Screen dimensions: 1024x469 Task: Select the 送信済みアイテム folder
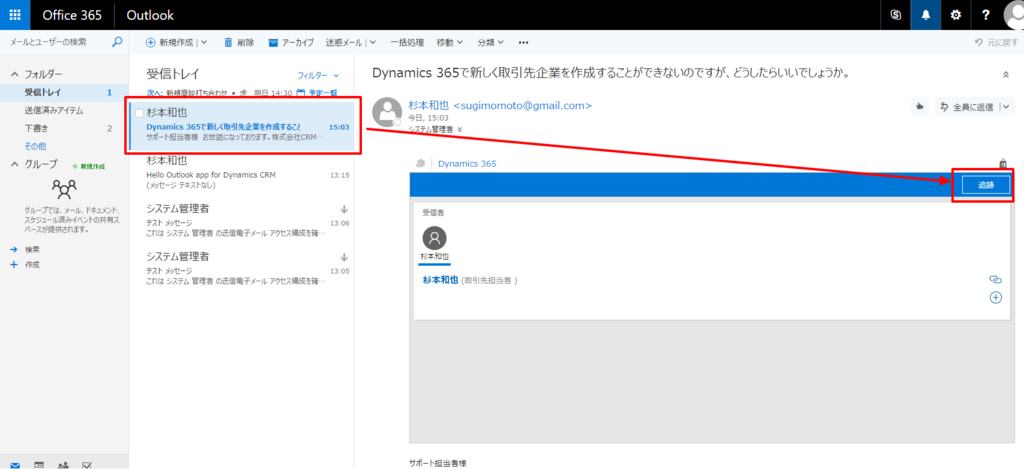(64, 110)
